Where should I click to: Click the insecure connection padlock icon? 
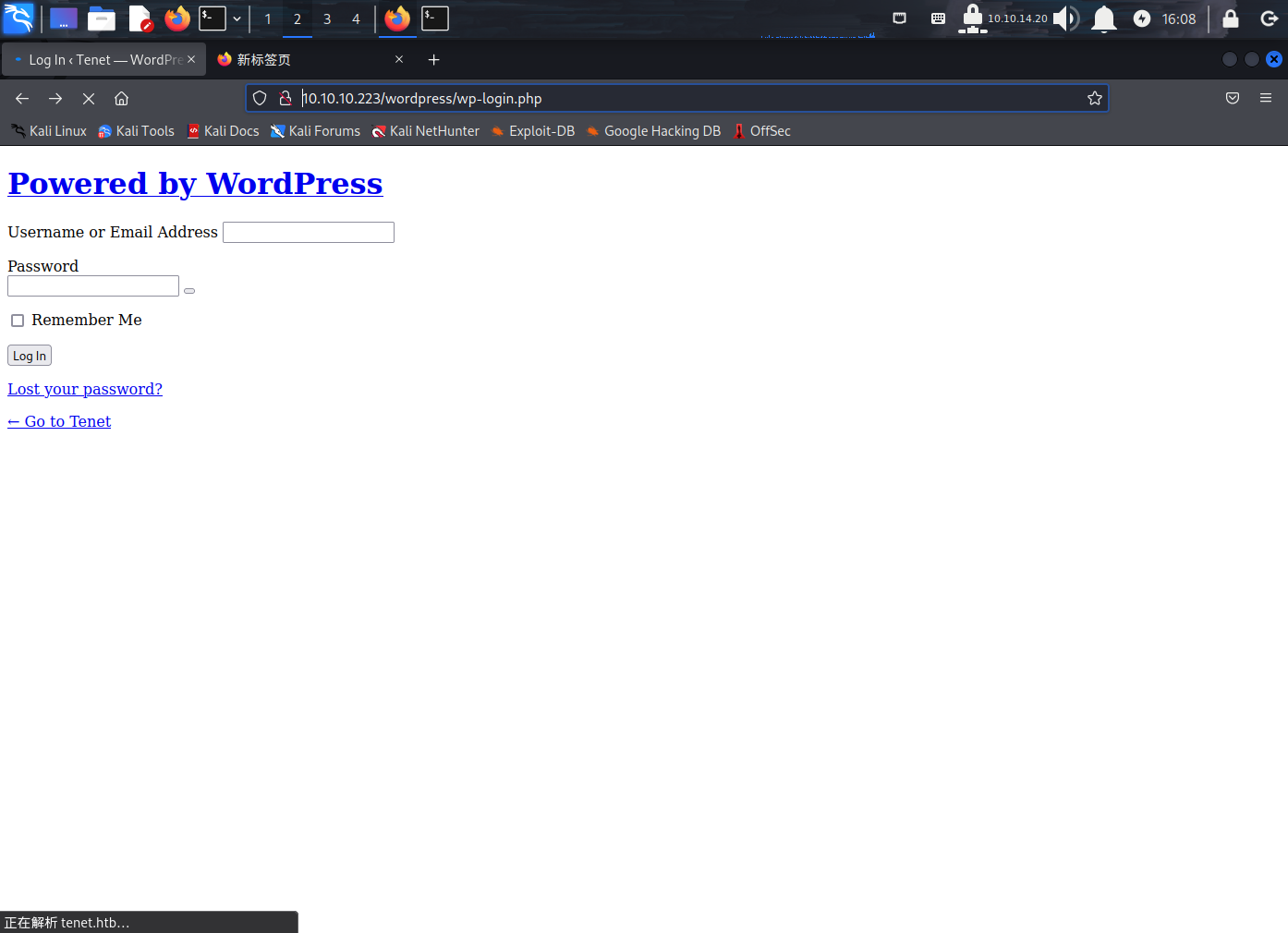pyautogui.click(x=286, y=98)
